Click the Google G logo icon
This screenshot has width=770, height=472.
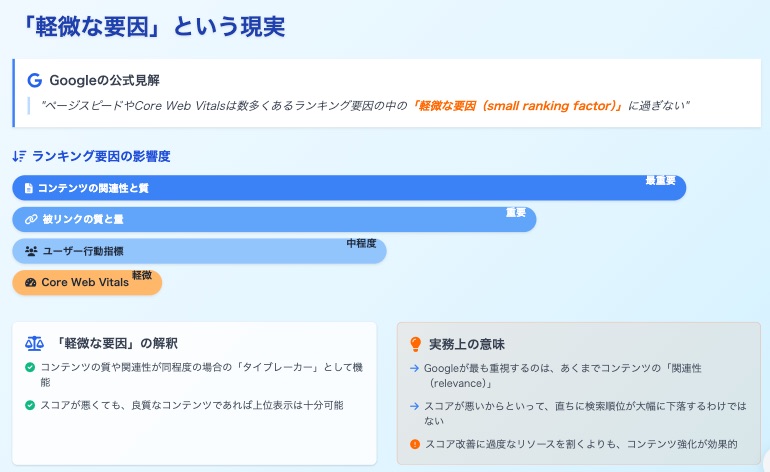(x=34, y=81)
